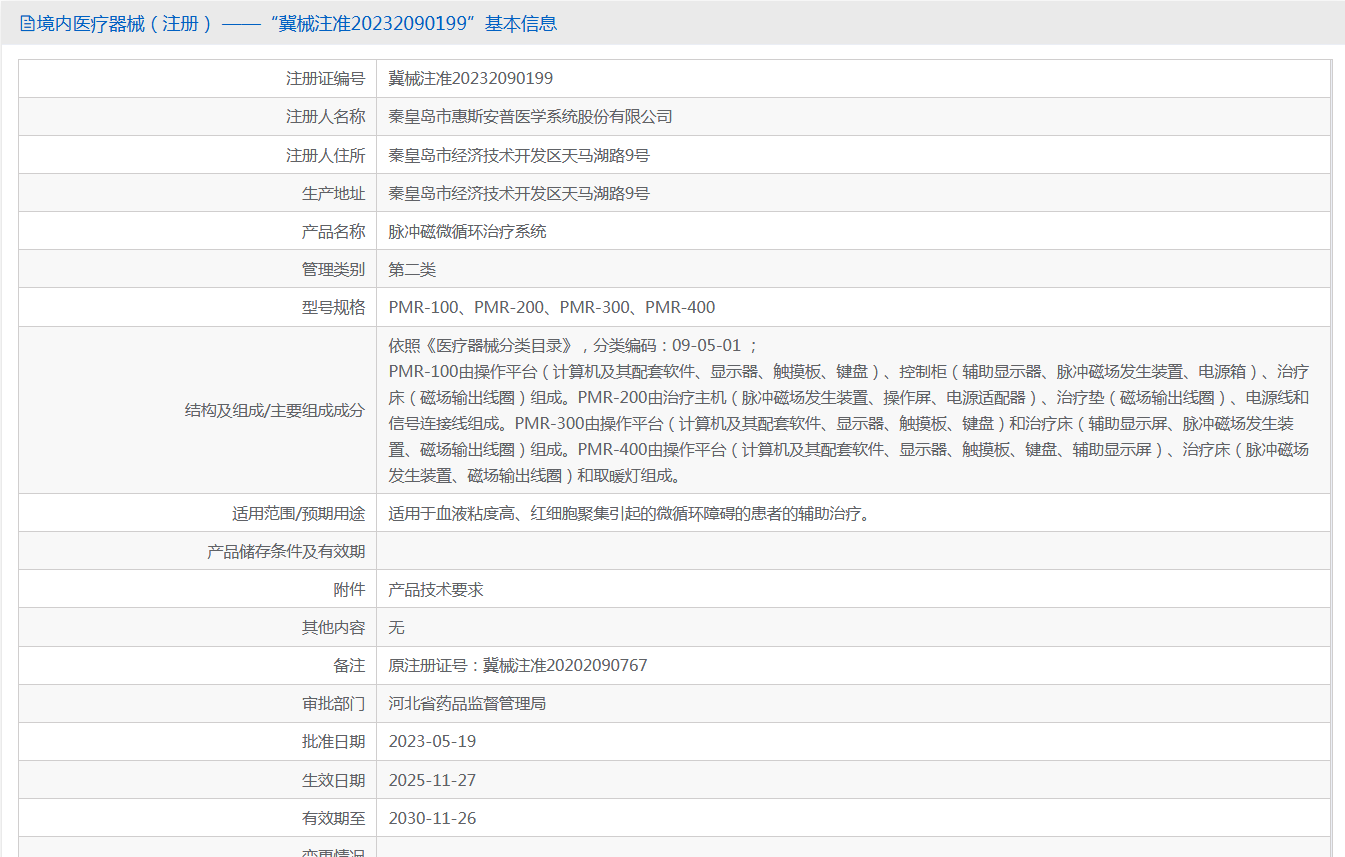Click the label 产品储存条件及有效期

pyautogui.click(x=286, y=551)
